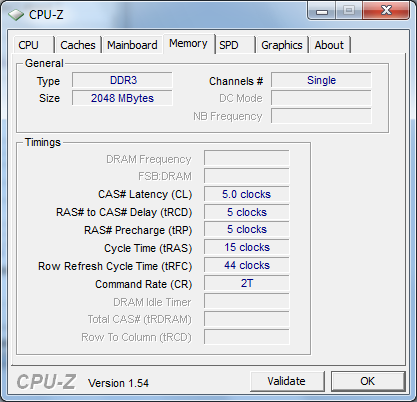417x402 pixels.
Task: Click the CPU-Z icon in title bar
Action: pyautogui.click(x=16, y=15)
